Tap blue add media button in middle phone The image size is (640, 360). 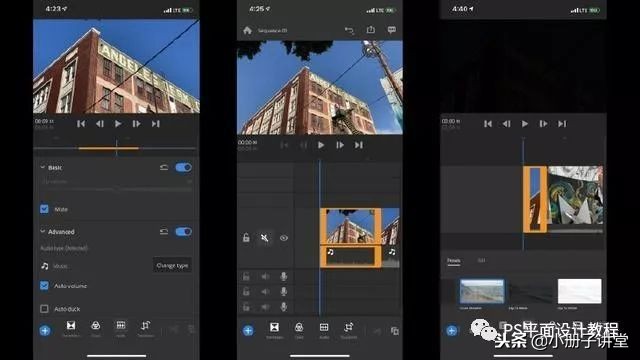click(248, 331)
